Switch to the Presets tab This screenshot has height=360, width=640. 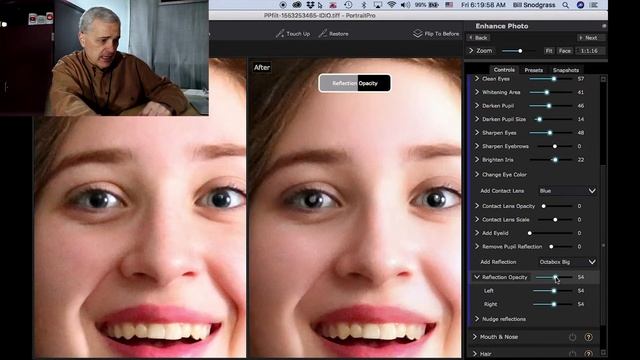[533, 70]
